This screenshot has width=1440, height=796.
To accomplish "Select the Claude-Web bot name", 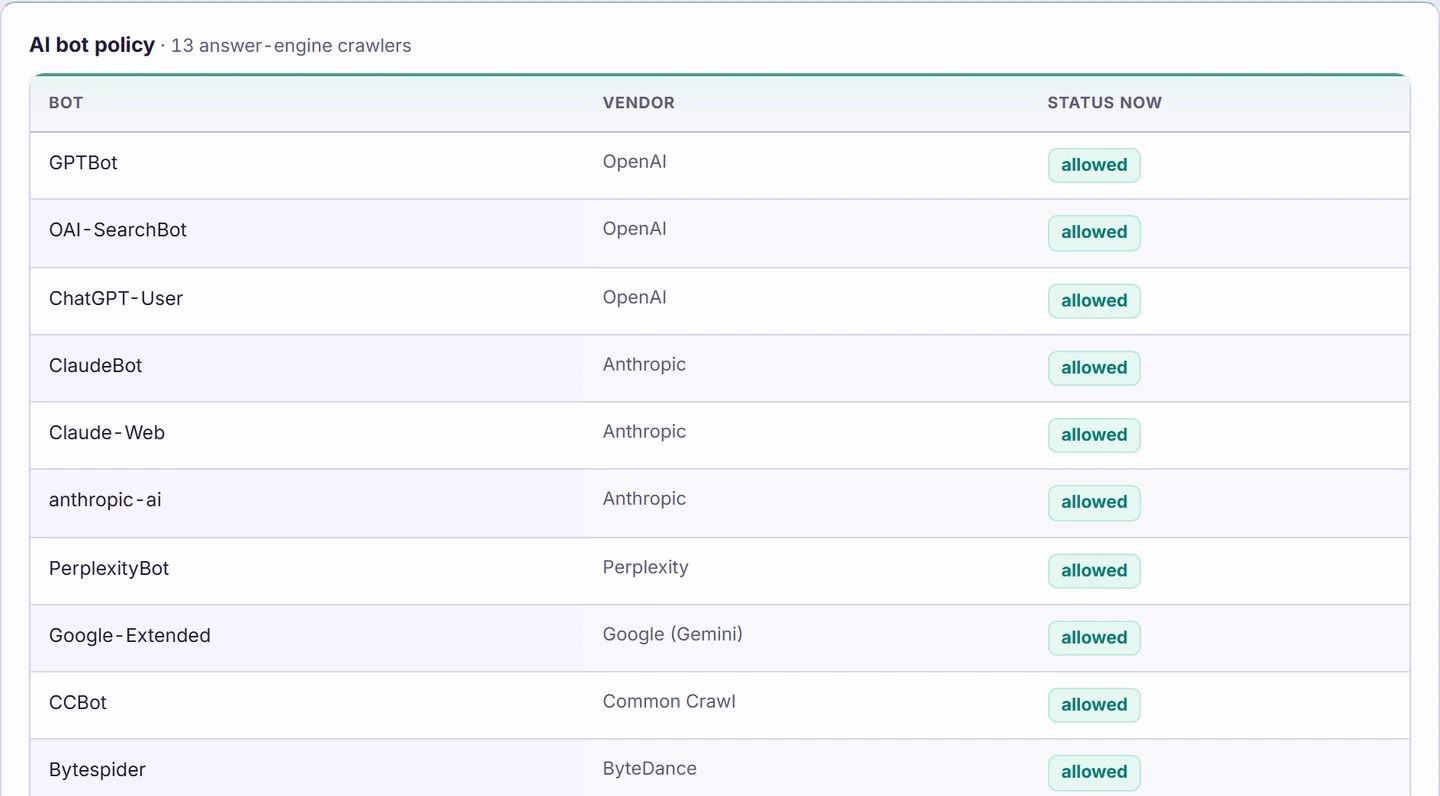I will point(107,433).
